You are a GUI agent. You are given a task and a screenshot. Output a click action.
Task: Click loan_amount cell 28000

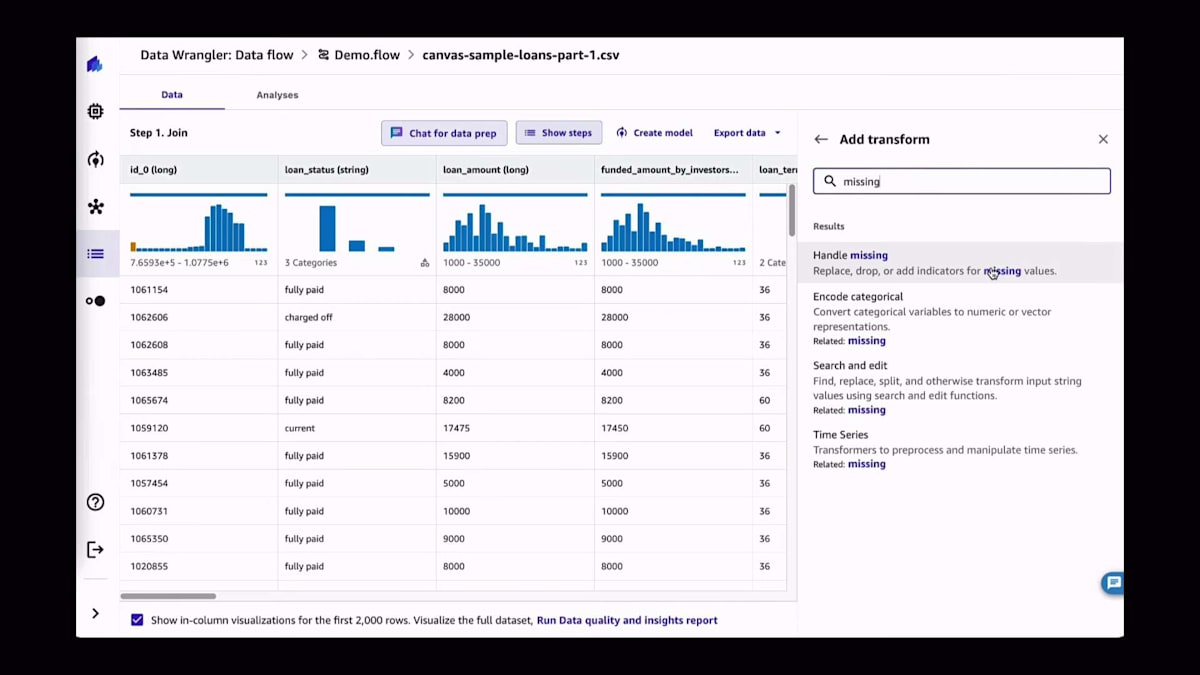515,317
